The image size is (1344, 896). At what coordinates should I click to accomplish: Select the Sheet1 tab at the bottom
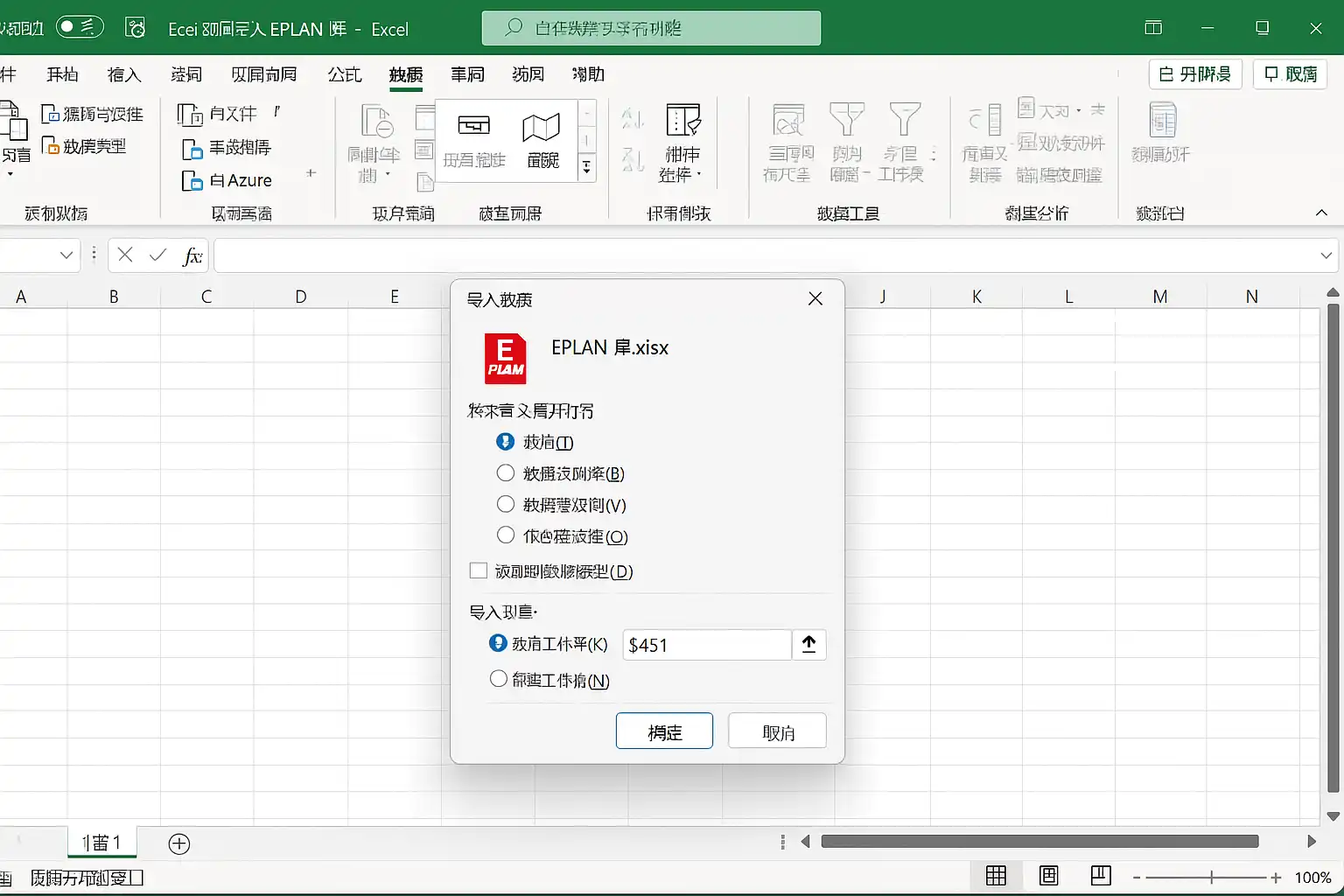(x=101, y=843)
